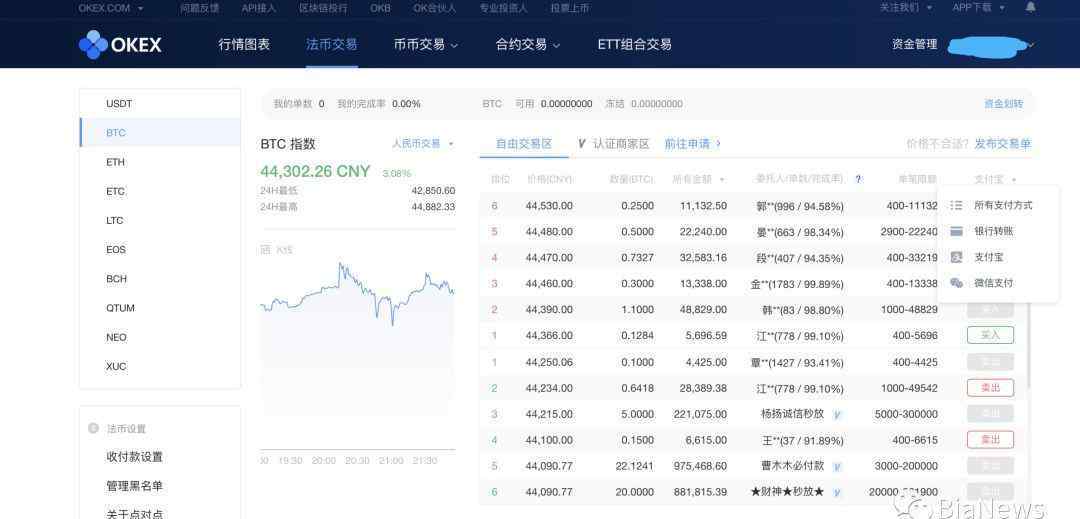Switch to the 自由交易区 tab
Image resolution: width=1080 pixels, height=519 pixels.
tap(524, 144)
